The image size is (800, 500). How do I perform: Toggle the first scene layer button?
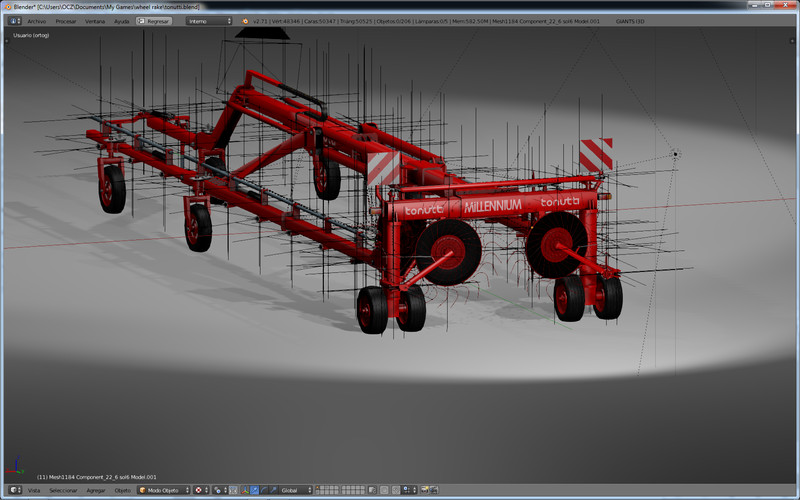coord(319,488)
